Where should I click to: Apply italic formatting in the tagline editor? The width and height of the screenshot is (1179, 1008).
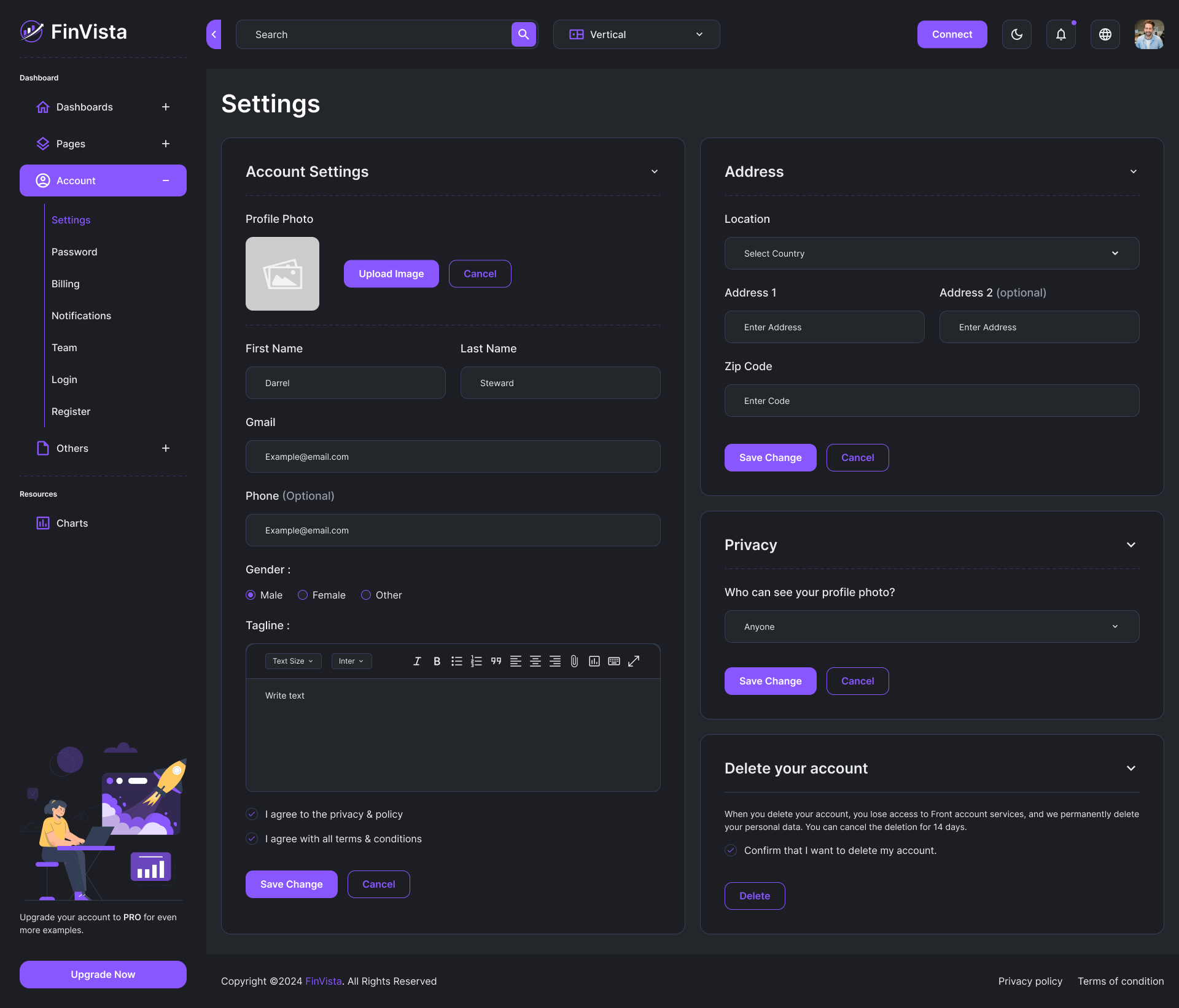pyautogui.click(x=417, y=661)
